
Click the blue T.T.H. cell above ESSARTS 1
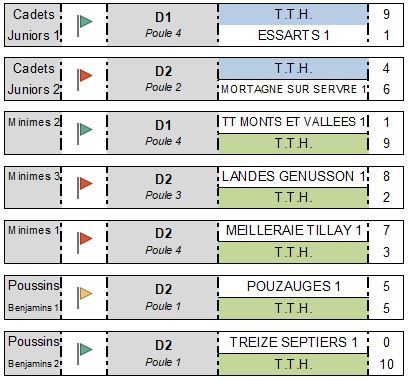(x=293, y=15)
